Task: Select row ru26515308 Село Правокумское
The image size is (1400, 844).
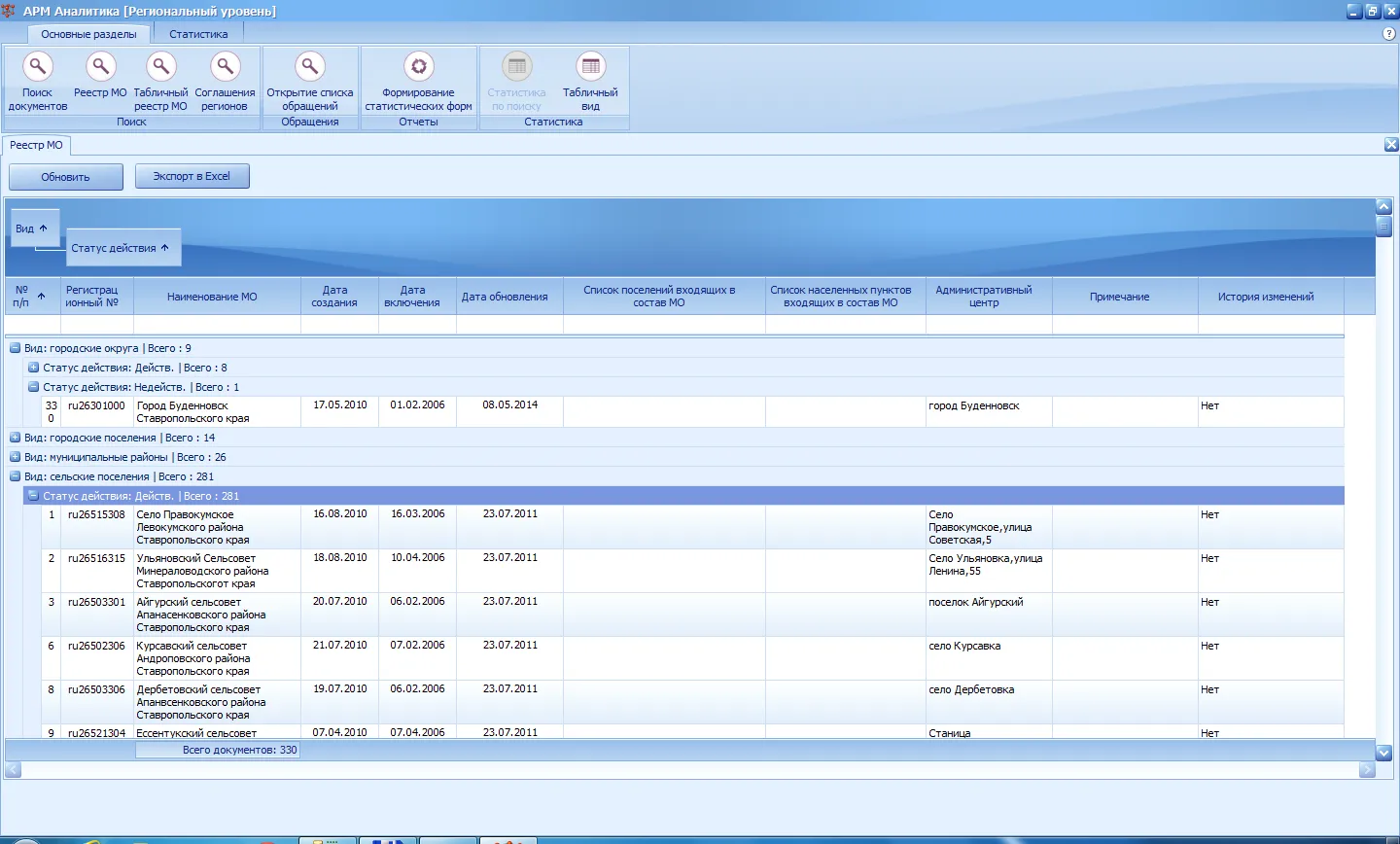Action: pos(692,527)
